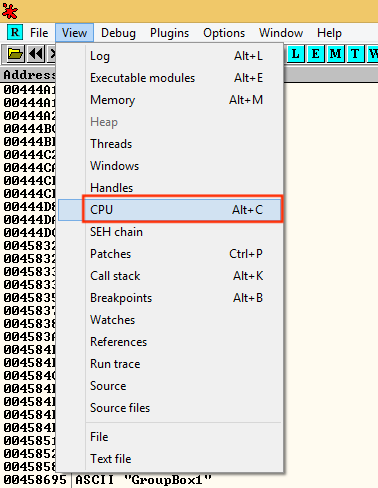Image resolution: width=378 pixels, height=488 pixels.
Task: Select SEH chain menu entry
Action: (x=170, y=232)
